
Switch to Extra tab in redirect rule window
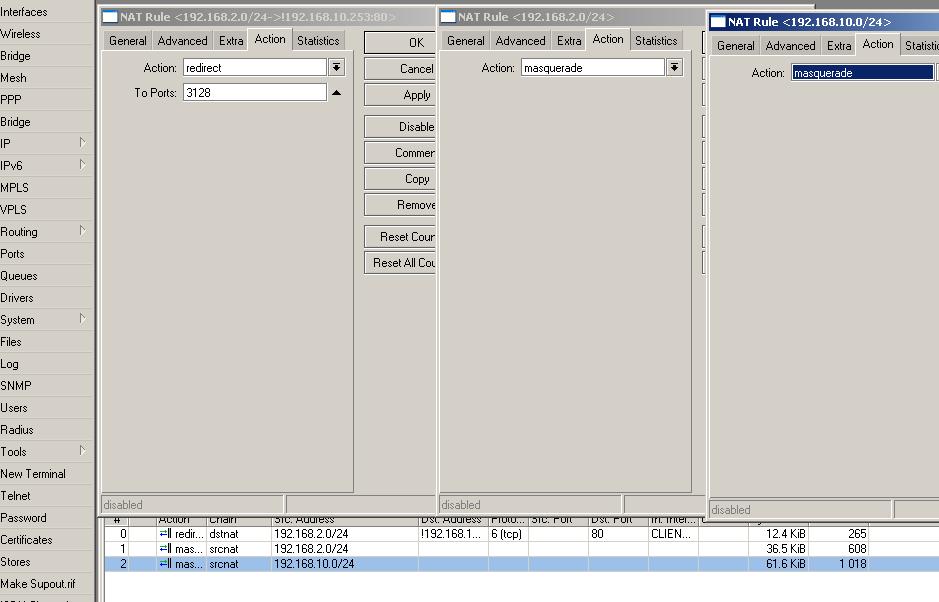coord(231,41)
